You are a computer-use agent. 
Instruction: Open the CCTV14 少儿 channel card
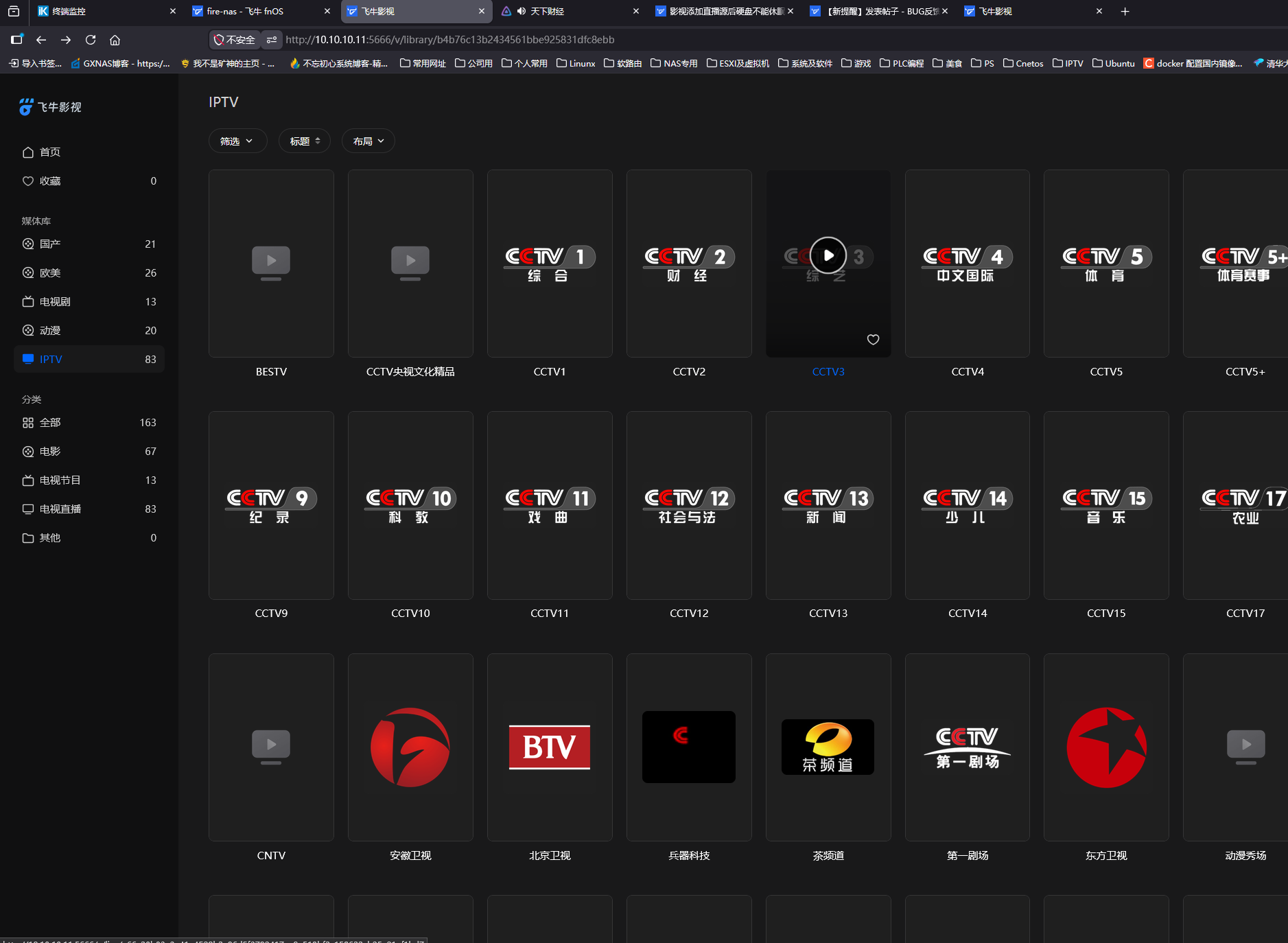(x=968, y=506)
